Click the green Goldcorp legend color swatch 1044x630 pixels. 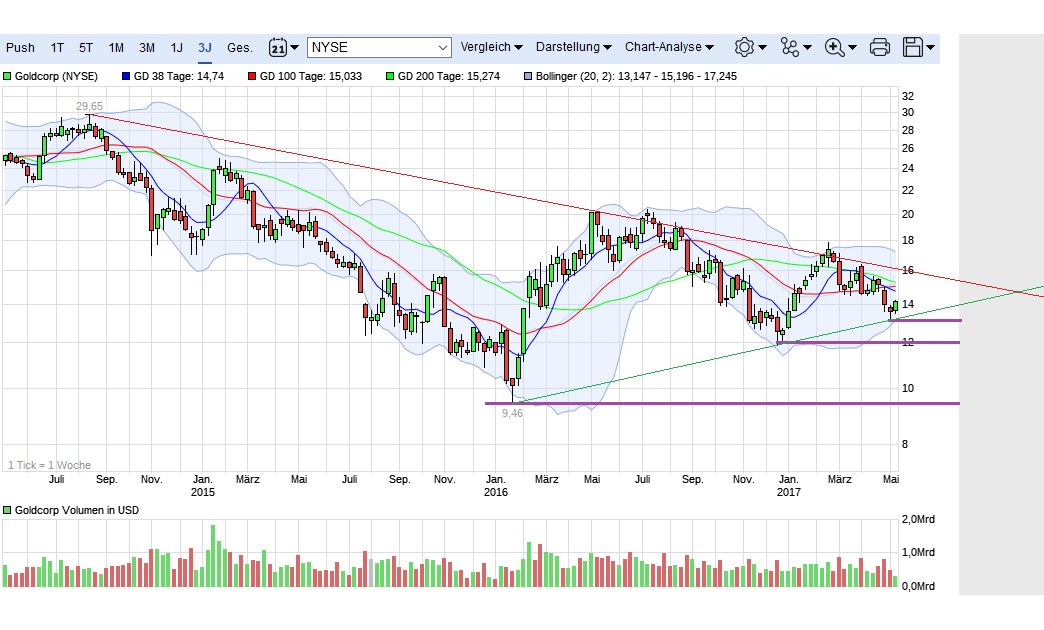pyautogui.click(x=8, y=75)
